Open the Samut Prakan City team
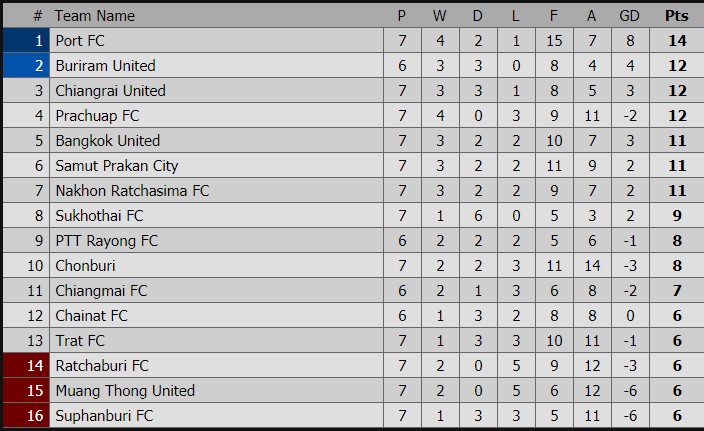704x431 pixels. point(117,166)
